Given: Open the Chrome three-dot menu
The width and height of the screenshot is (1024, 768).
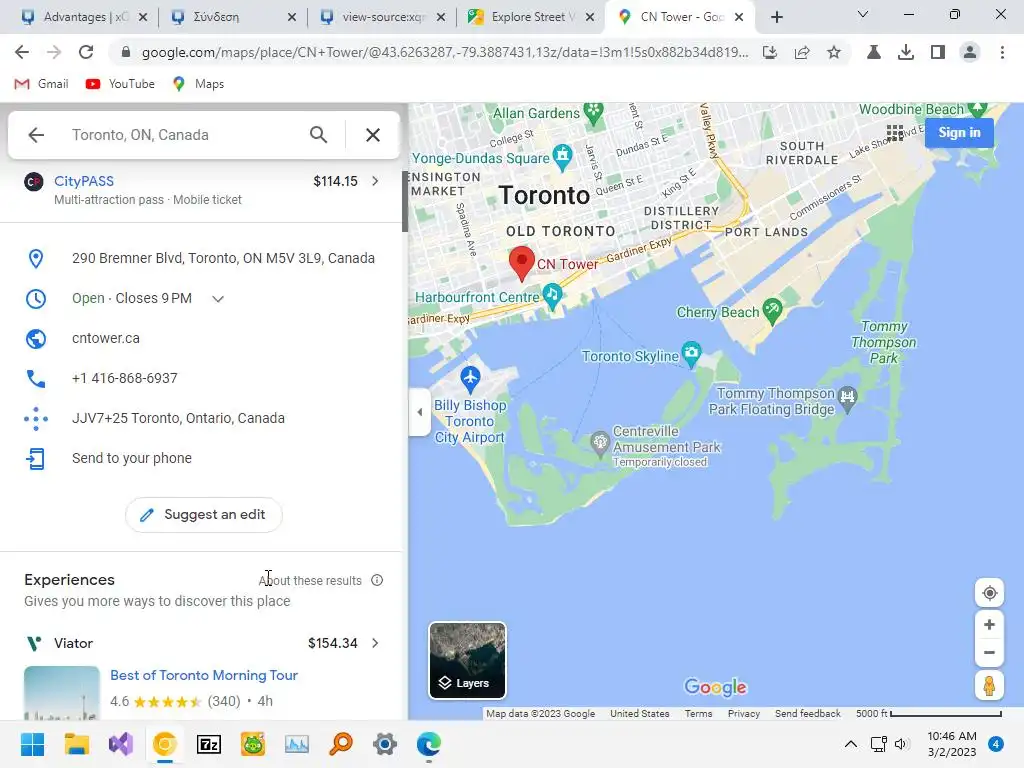Looking at the screenshot, I should [x=1002, y=52].
